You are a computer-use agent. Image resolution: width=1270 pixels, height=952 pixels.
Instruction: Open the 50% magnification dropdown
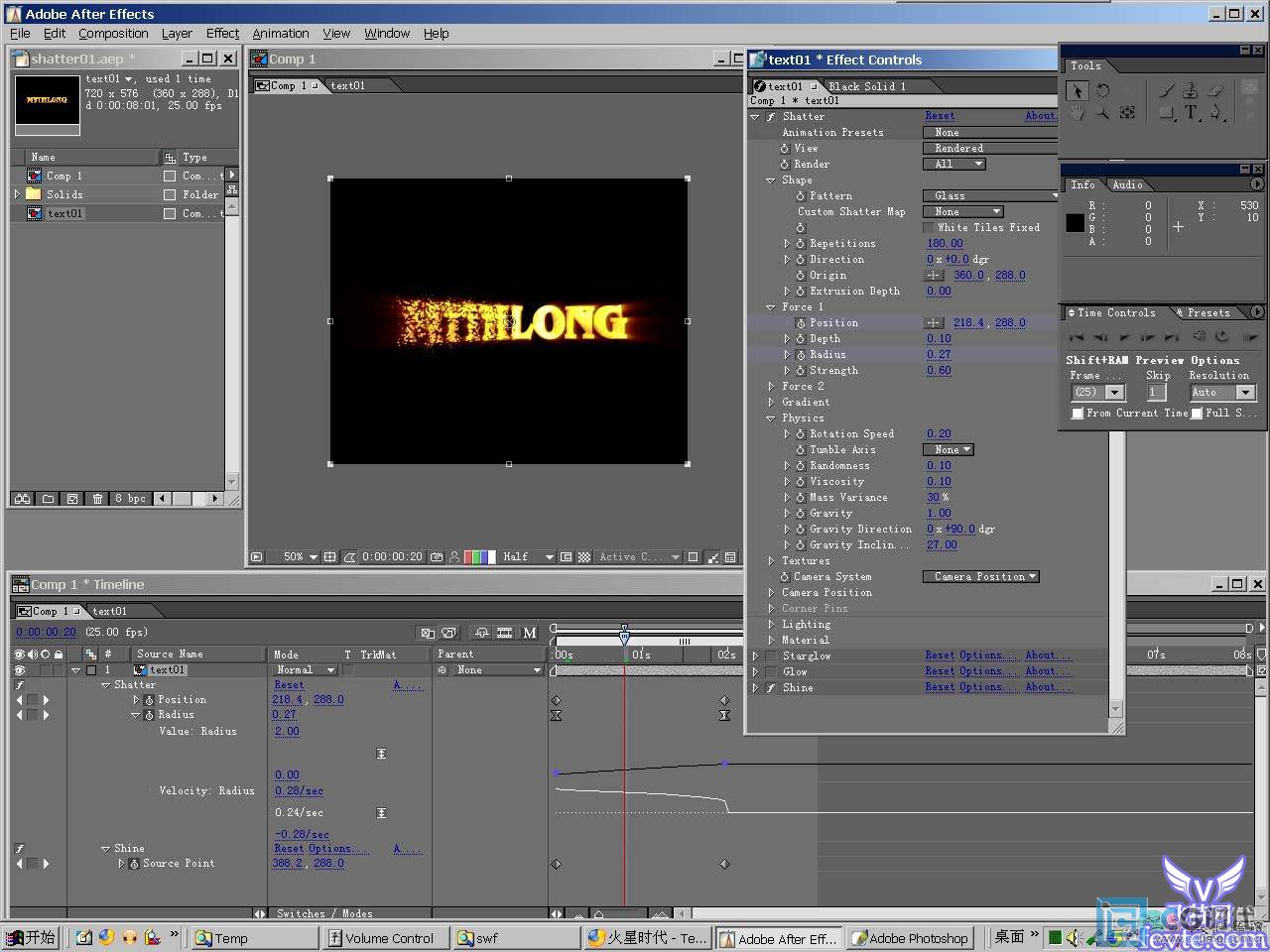coord(301,557)
